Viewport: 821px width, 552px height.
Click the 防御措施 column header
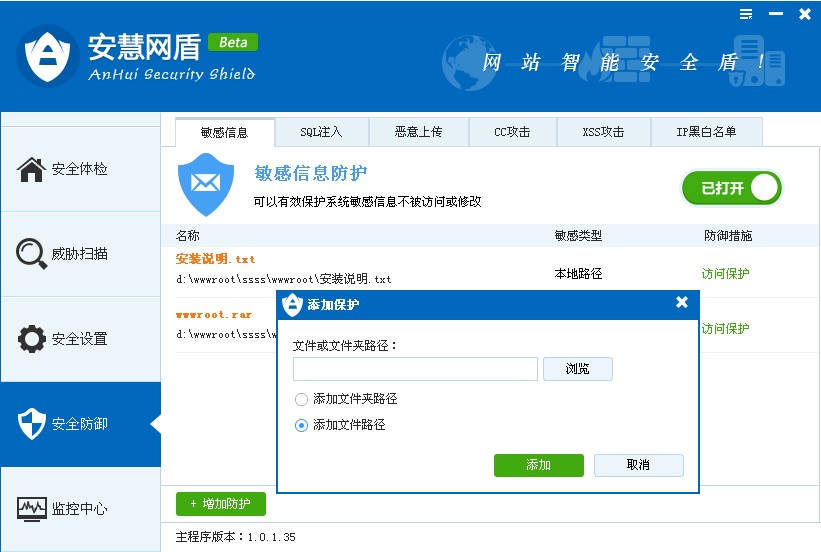pyautogui.click(x=728, y=236)
